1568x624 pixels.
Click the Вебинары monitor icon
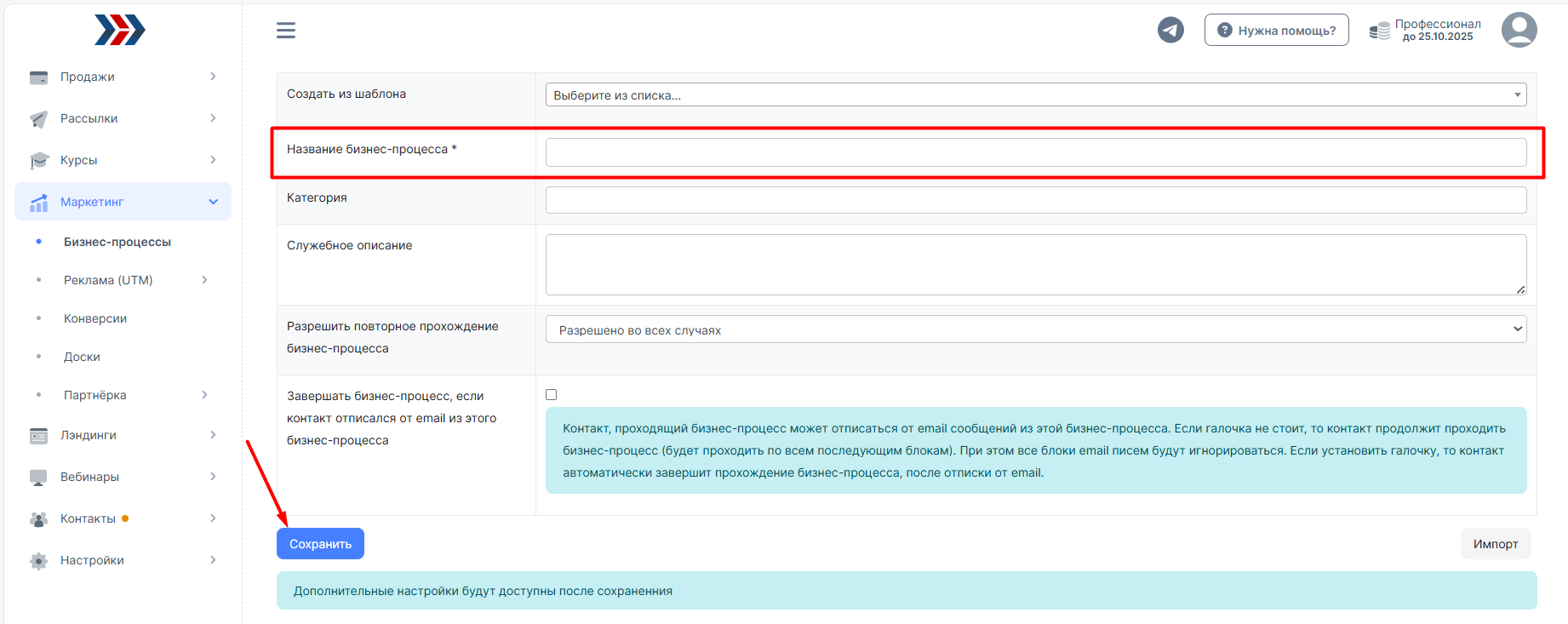38,478
